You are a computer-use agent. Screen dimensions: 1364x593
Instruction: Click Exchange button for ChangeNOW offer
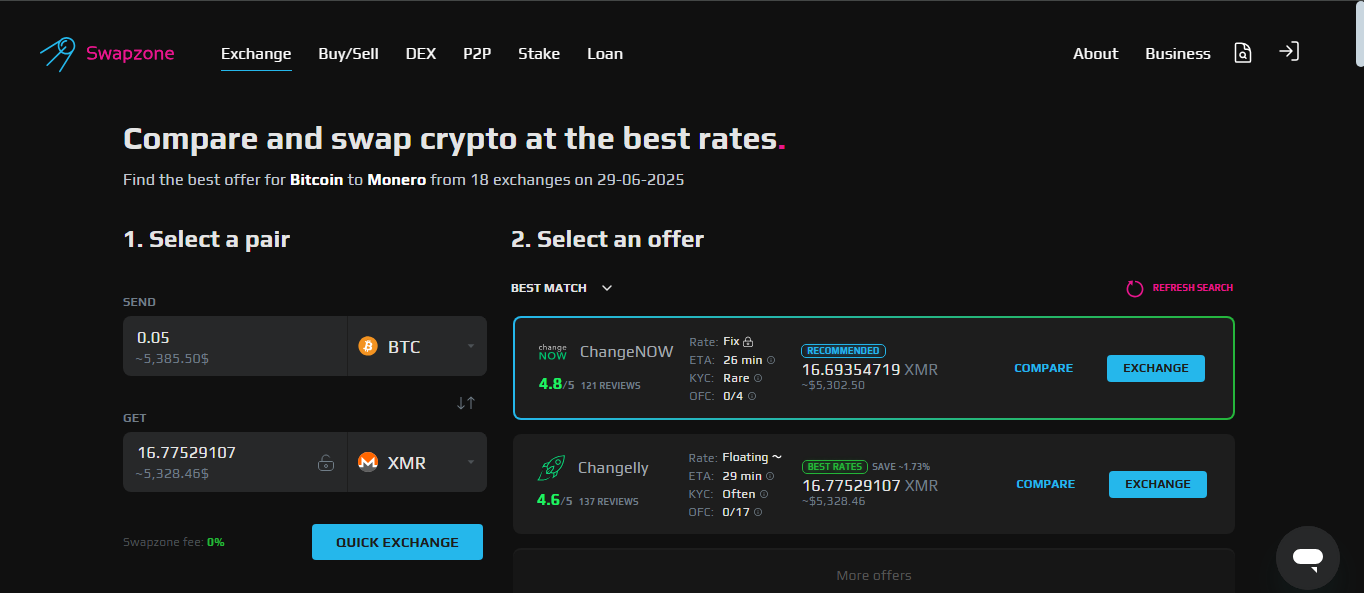click(1156, 368)
